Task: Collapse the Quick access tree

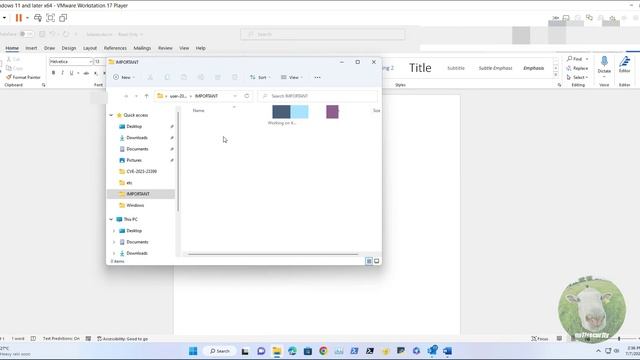Action: click(x=111, y=115)
